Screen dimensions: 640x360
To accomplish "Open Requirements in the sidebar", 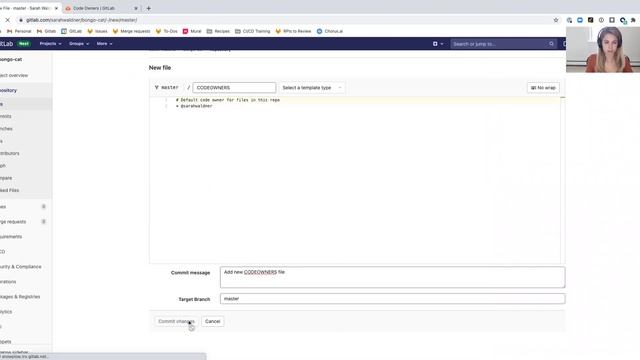I will click(x=11, y=237).
